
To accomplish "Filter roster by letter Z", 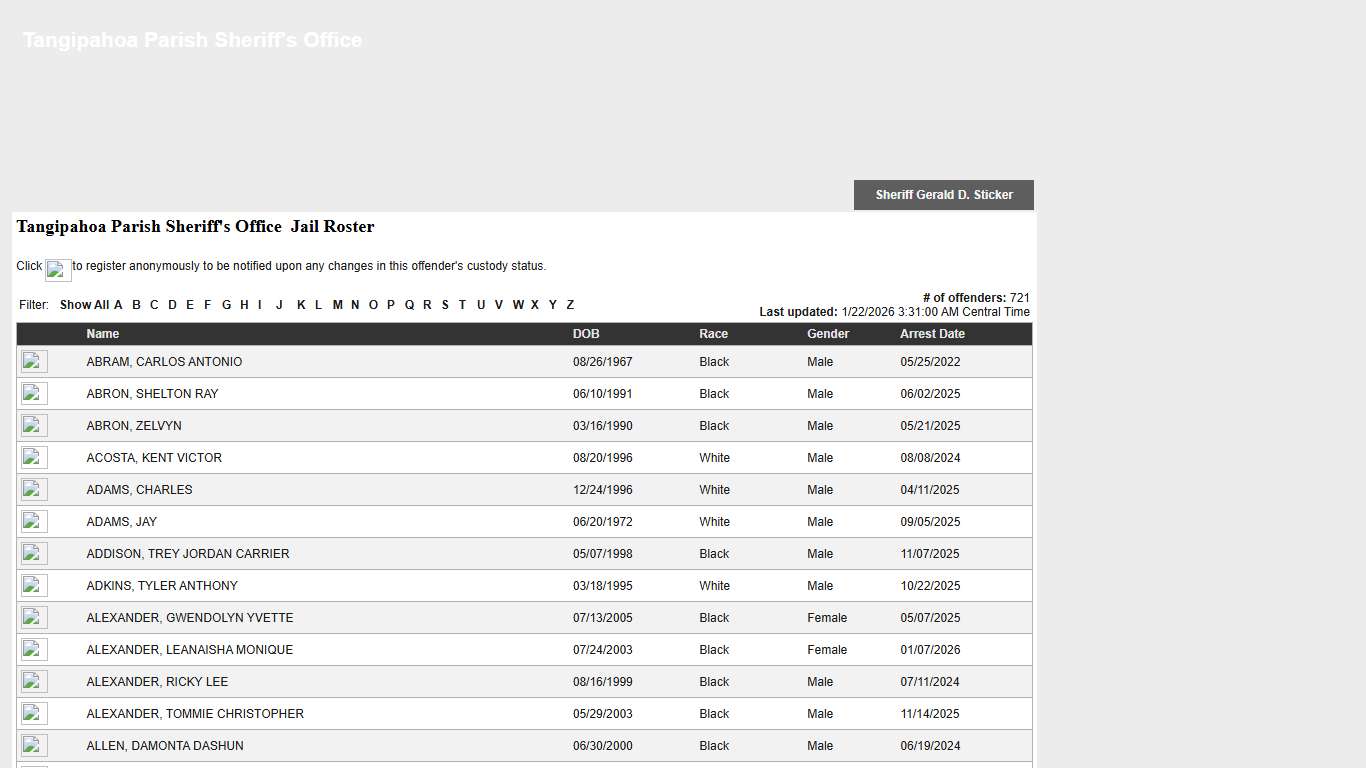I will 570,305.
